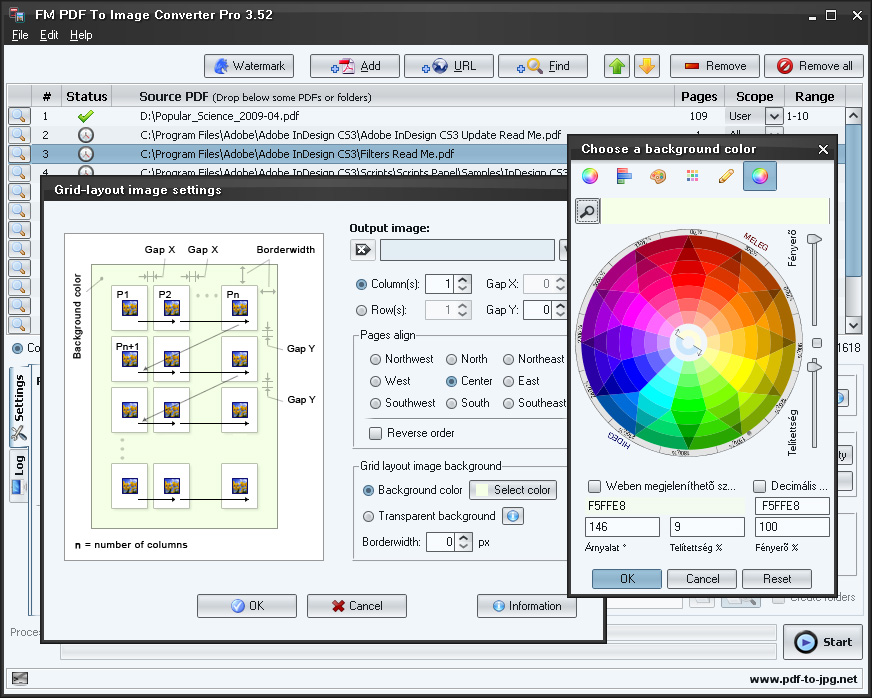Open the Help menu
This screenshot has width=872, height=698.
coord(81,35)
